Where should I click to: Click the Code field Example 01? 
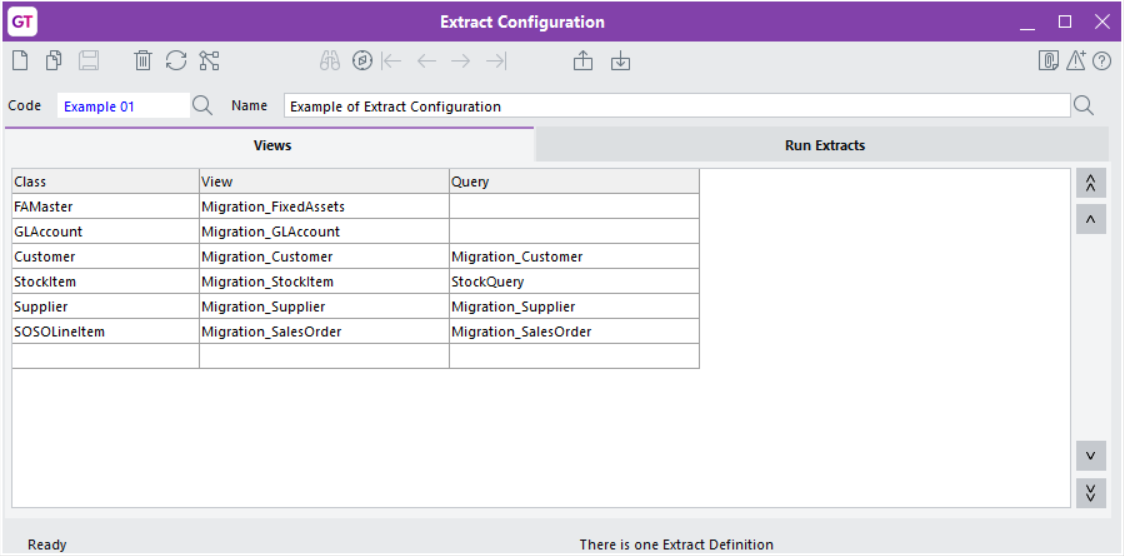coord(123,106)
